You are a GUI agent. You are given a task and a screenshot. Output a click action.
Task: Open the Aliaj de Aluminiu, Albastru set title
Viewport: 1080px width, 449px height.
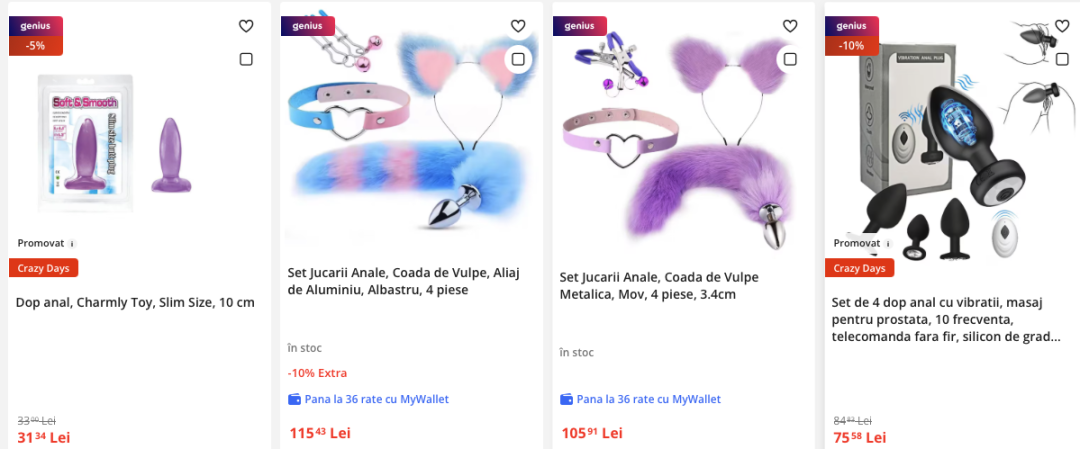(x=404, y=281)
